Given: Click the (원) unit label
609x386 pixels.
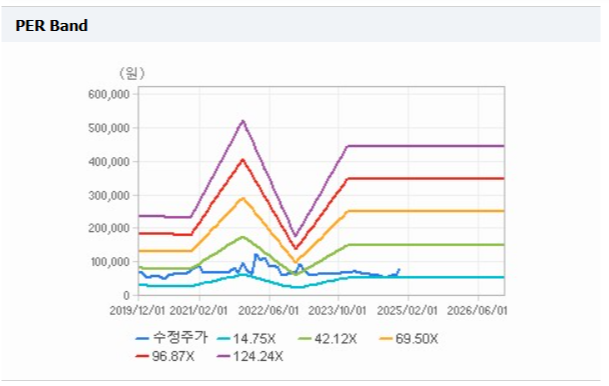Looking at the screenshot, I should tap(132, 73).
